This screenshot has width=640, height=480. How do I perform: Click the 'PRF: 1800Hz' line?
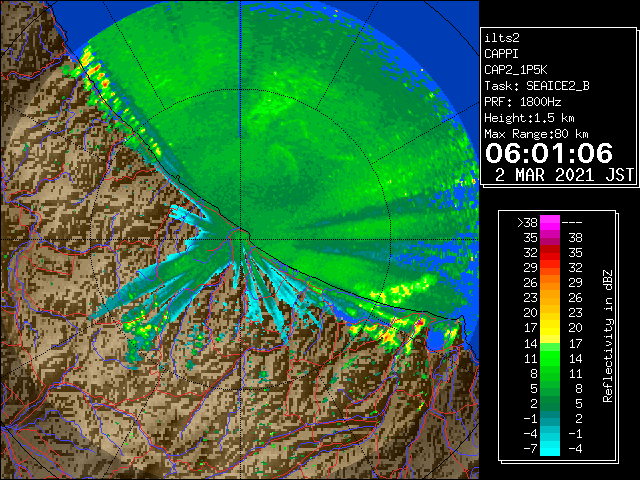(522, 102)
